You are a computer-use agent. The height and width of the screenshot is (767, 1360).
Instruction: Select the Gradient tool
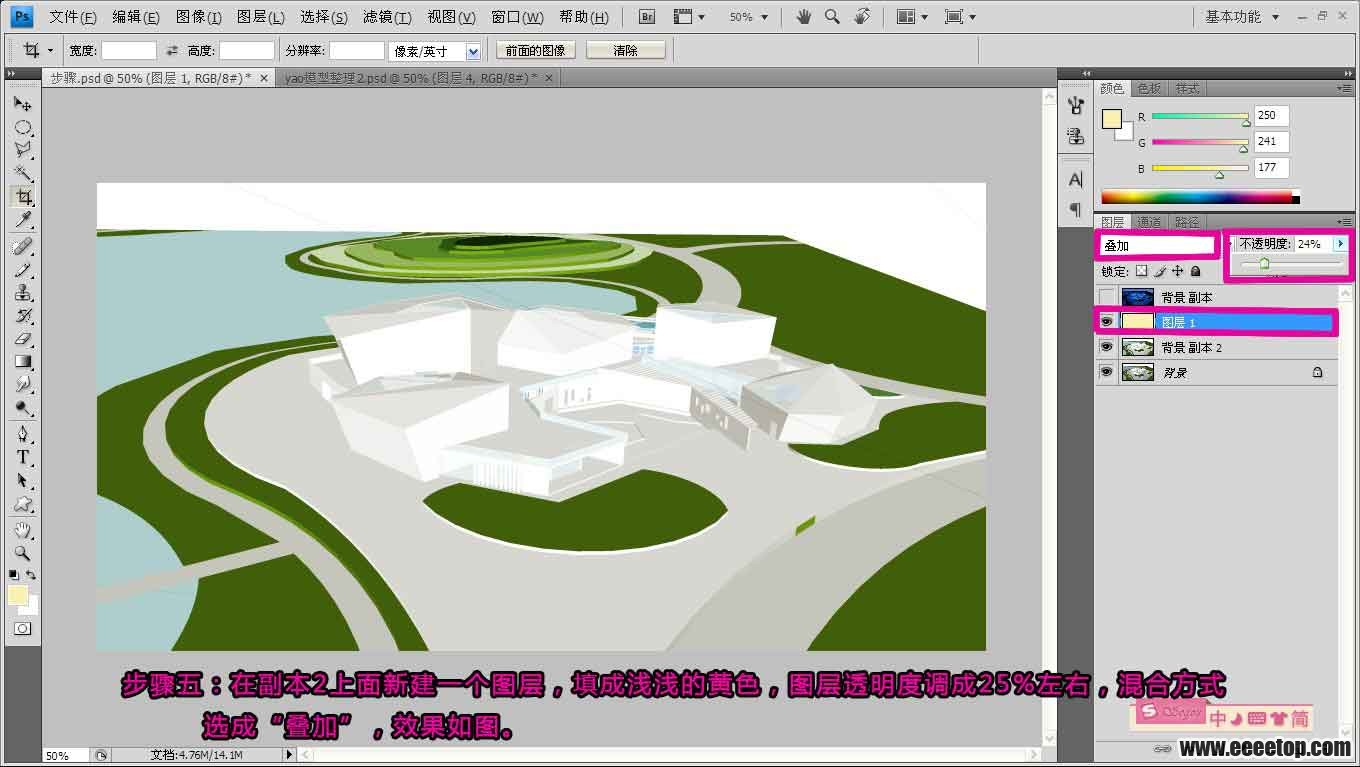pos(23,362)
